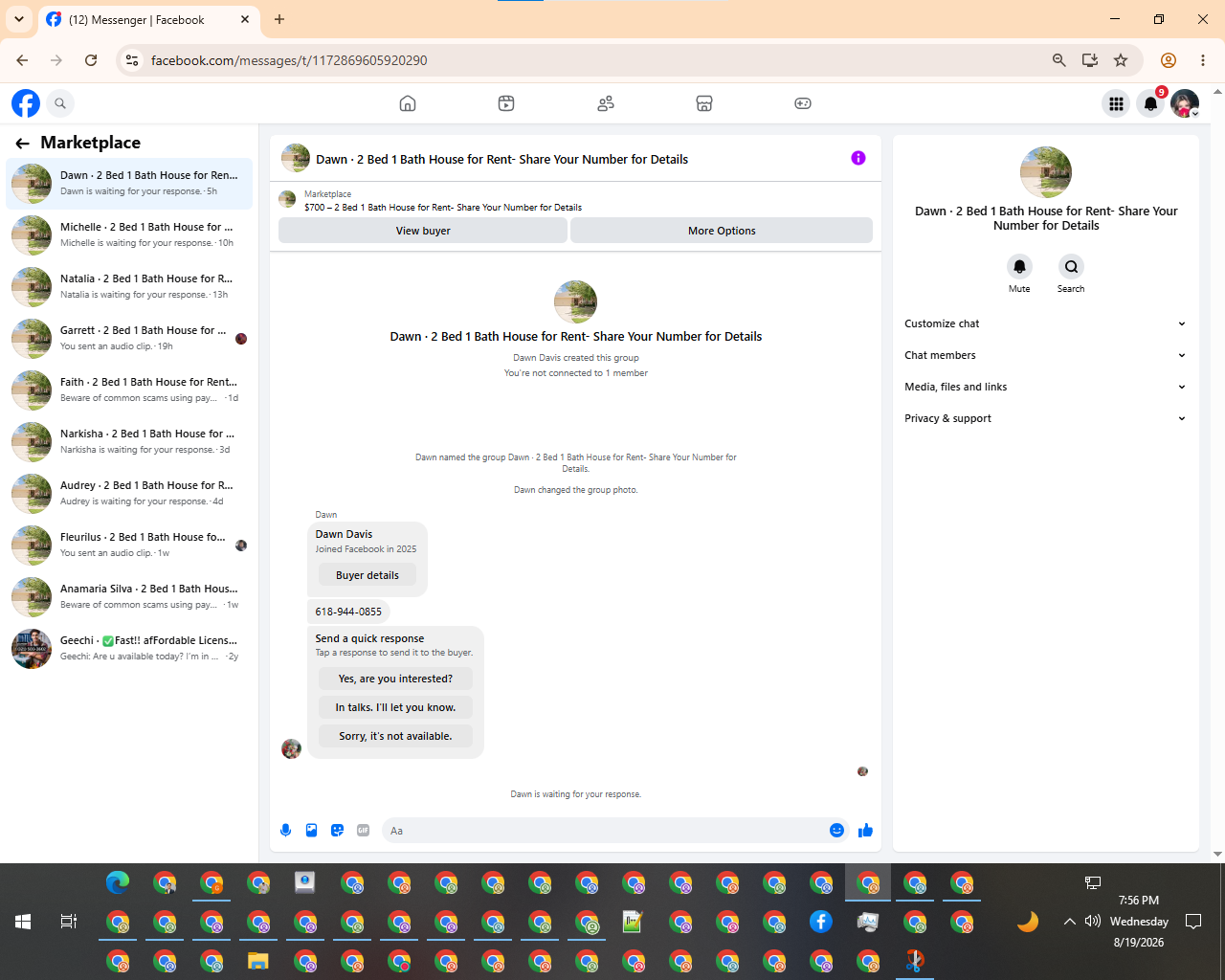1225x980 pixels.
Task: Show hidden system tray icons
Action: coord(1069,922)
